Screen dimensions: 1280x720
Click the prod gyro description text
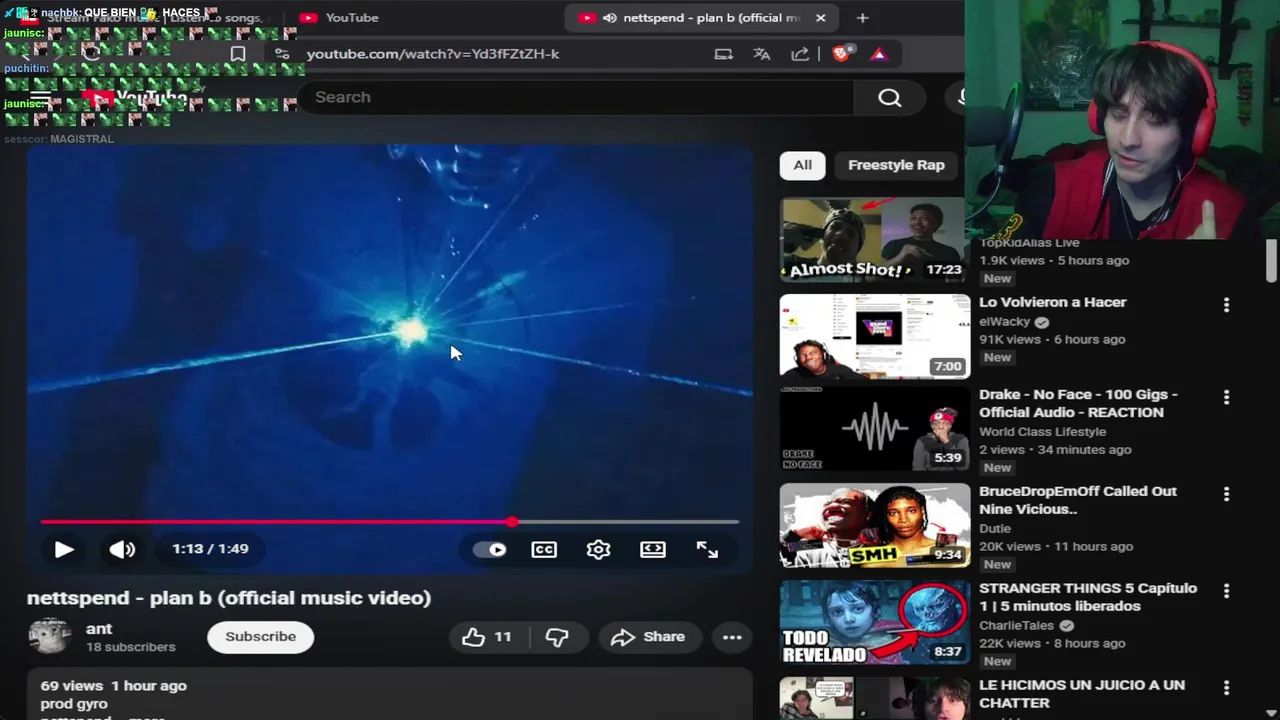tap(74, 704)
